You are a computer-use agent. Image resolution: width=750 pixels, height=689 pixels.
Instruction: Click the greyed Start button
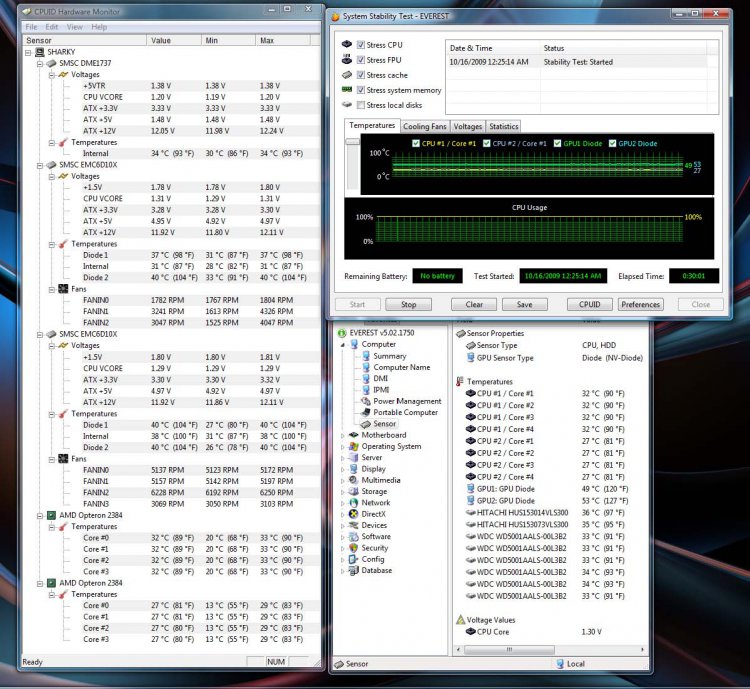(357, 304)
